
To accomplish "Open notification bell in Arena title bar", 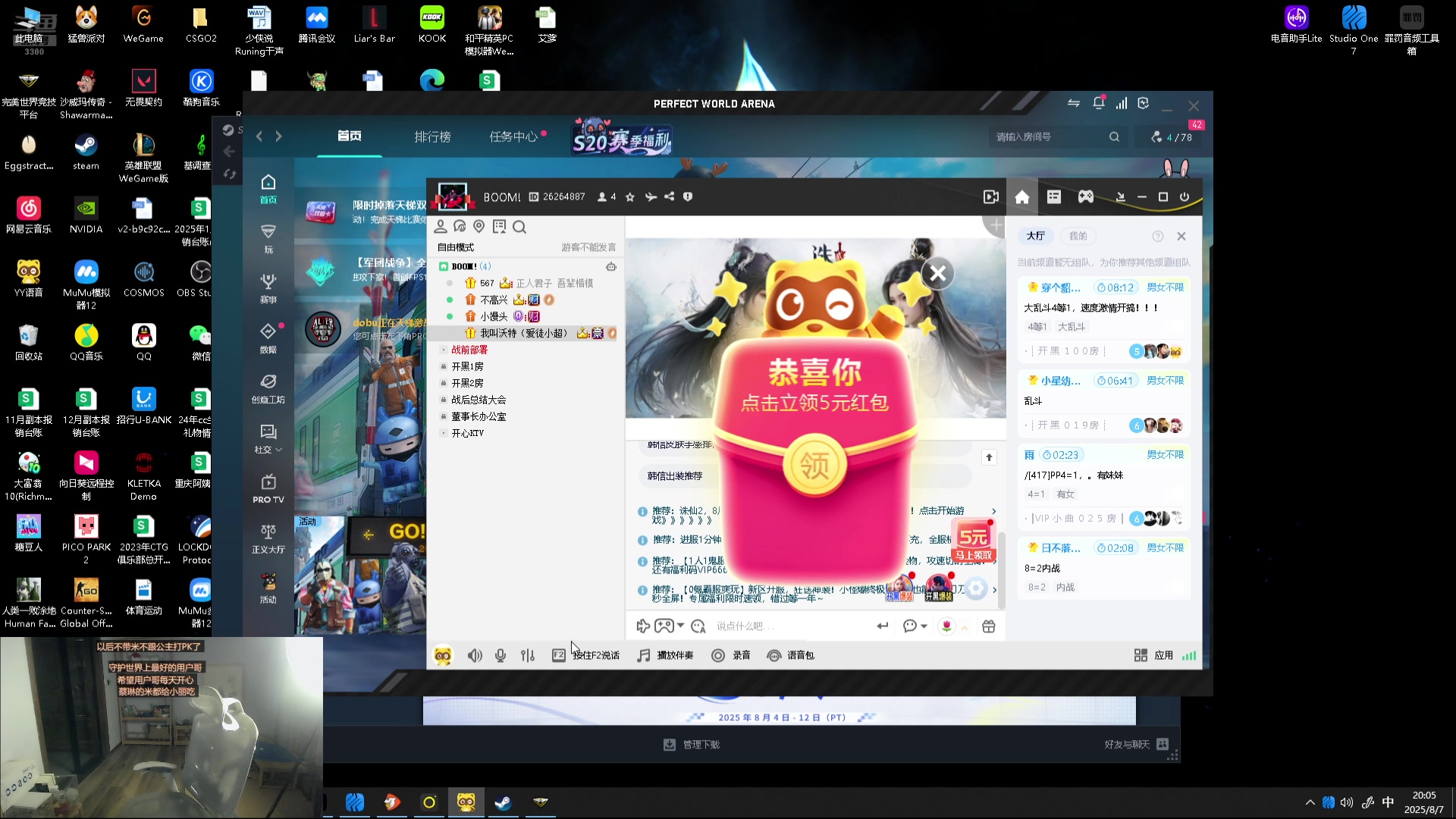I will pos(1098,103).
